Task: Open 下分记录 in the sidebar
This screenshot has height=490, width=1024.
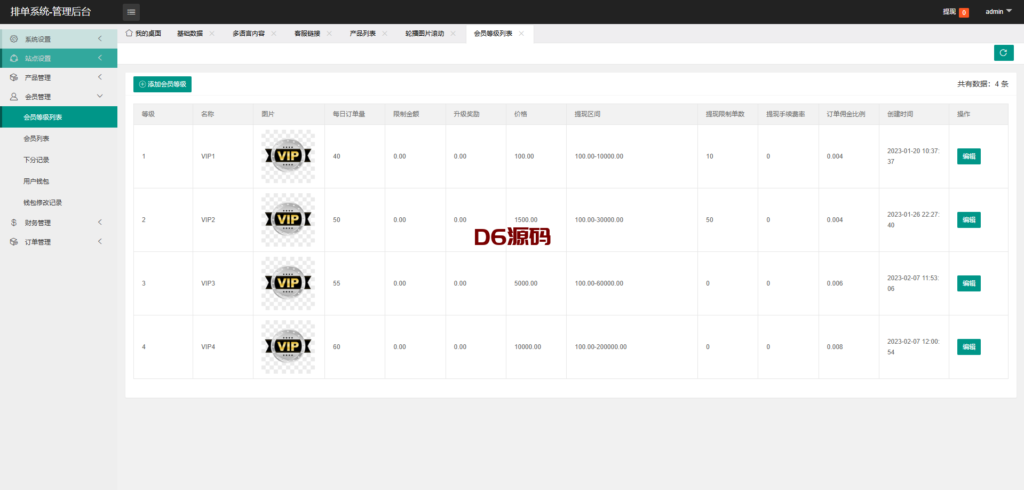Action: click(x=59, y=159)
